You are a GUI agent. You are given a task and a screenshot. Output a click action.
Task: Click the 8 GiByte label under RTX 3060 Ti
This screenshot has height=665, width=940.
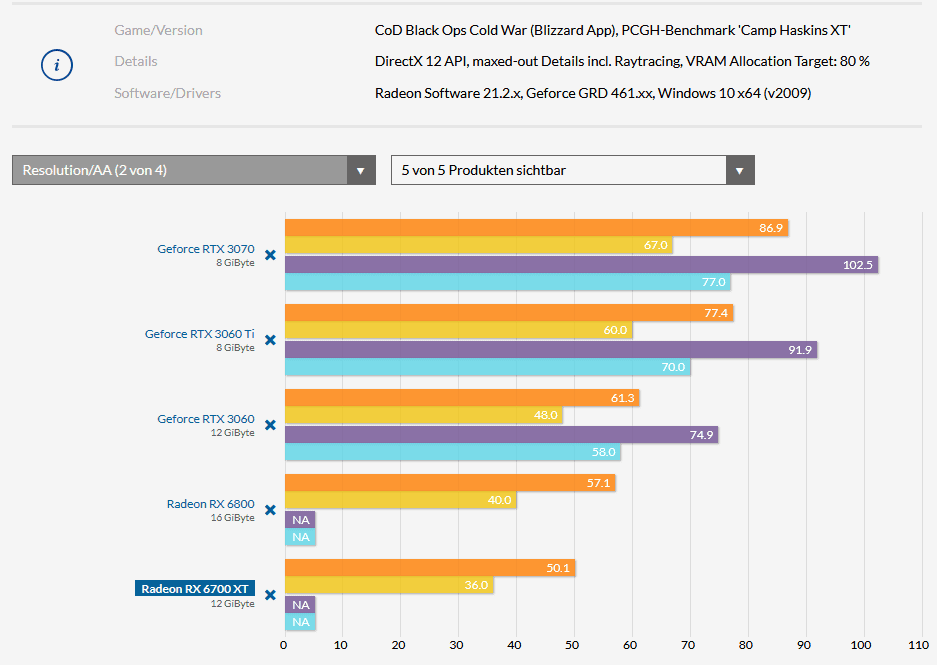(235, 348)
